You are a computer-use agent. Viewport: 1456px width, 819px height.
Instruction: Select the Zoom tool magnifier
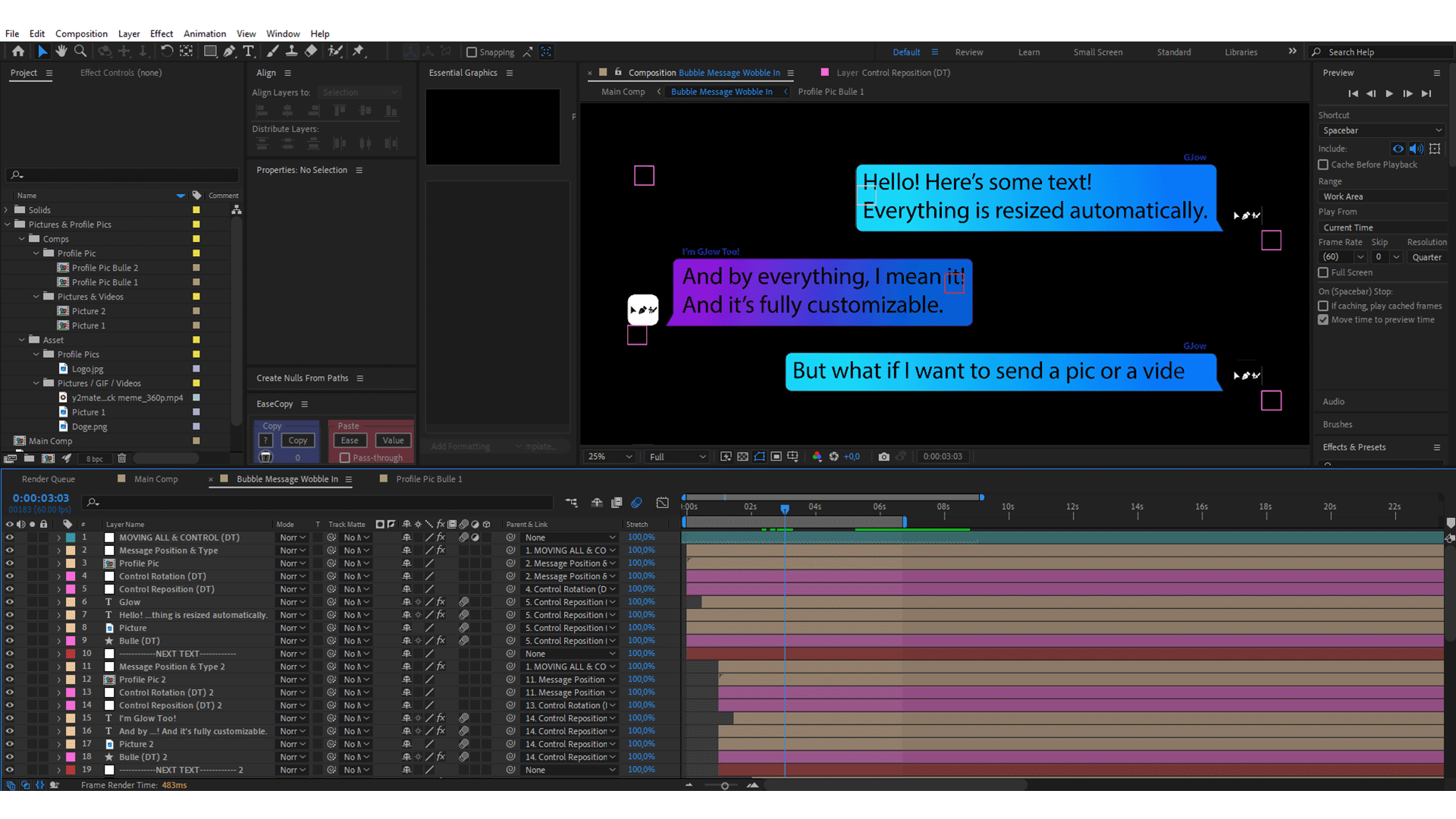coord(80,52)
